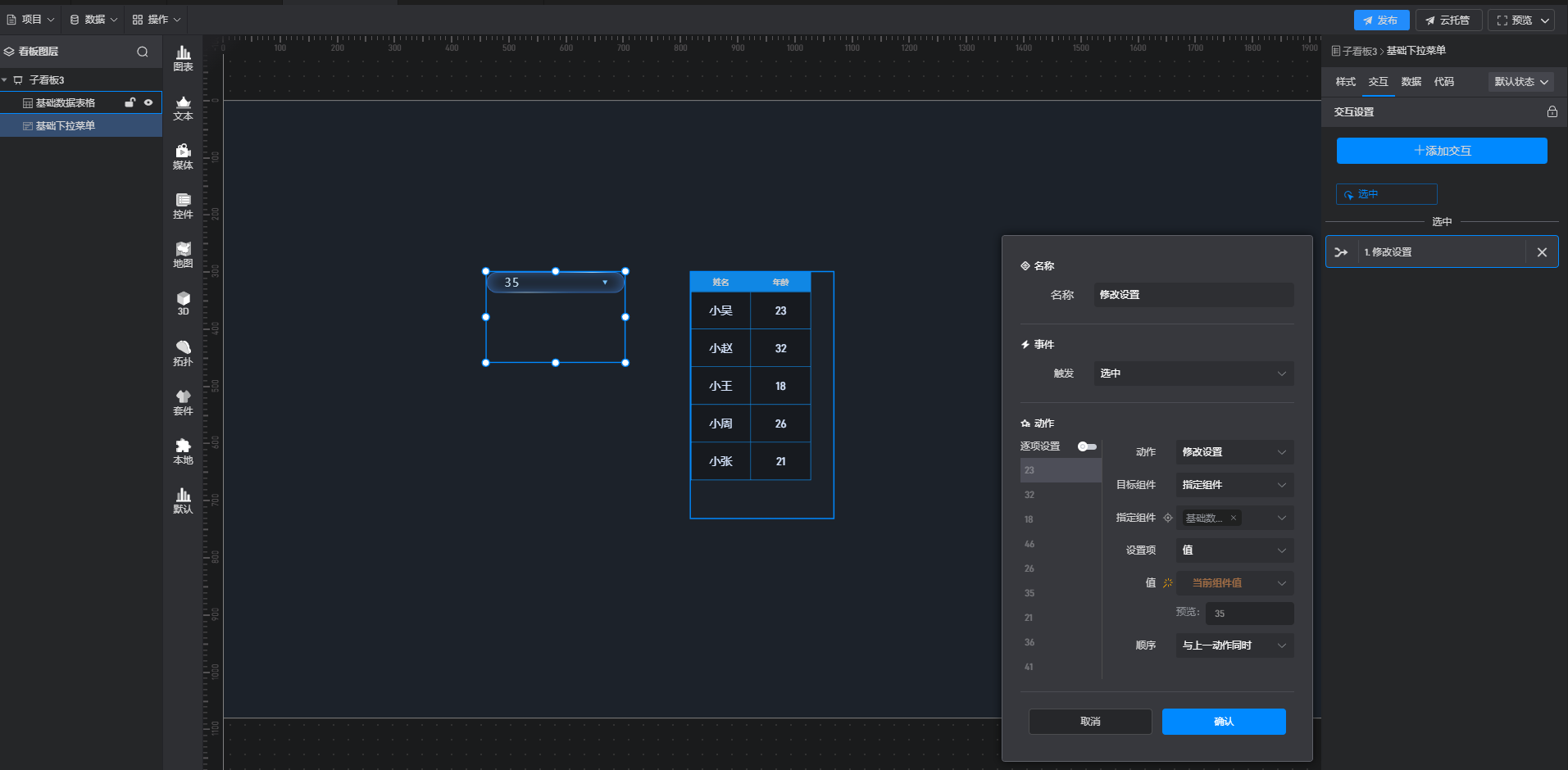Select option 32 in the 逐项设置 list
This screenshot has height=770, width=1568.
(1061, 495)
